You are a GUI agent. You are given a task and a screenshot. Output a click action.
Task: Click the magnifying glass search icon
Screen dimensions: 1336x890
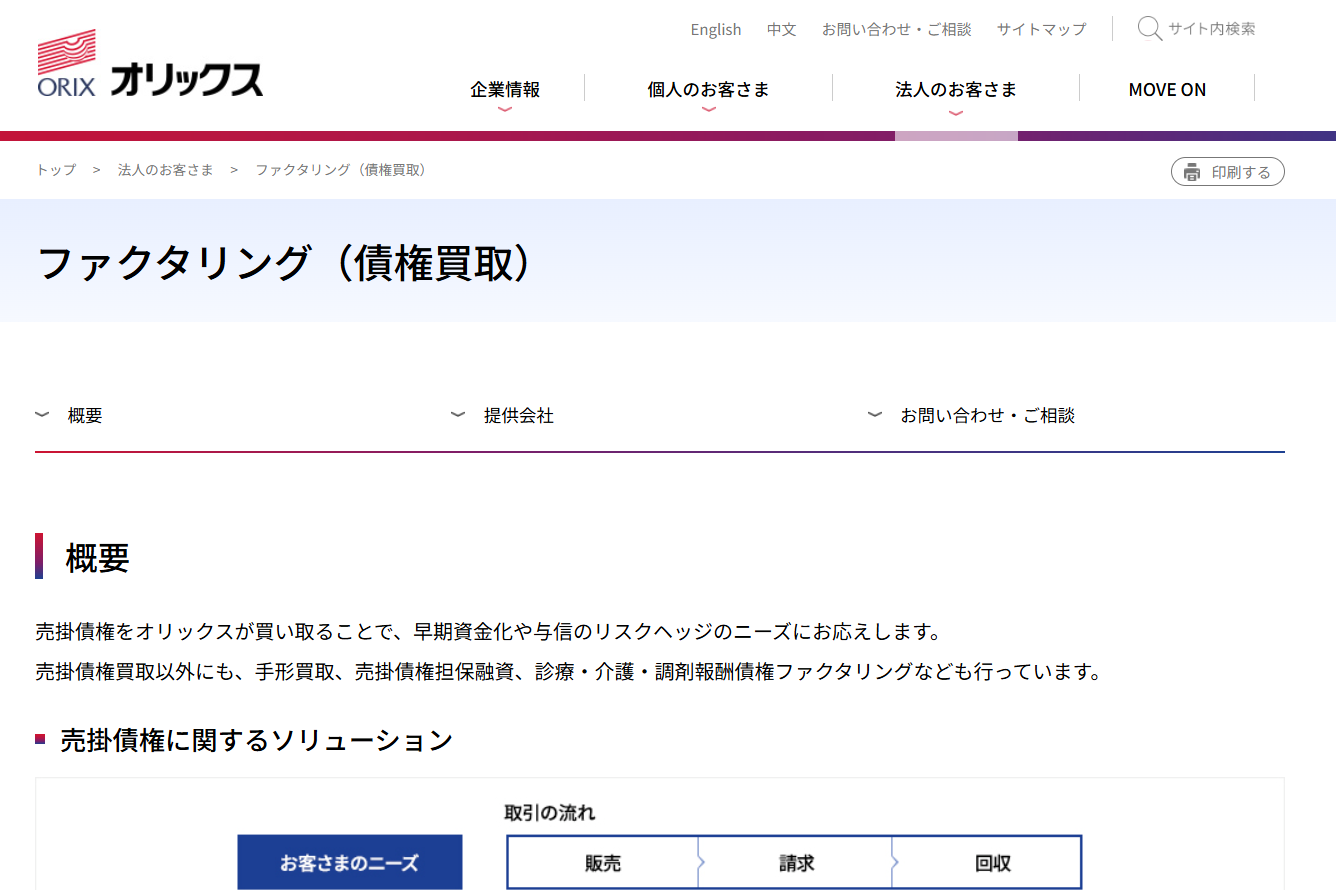coord(1149,29)
